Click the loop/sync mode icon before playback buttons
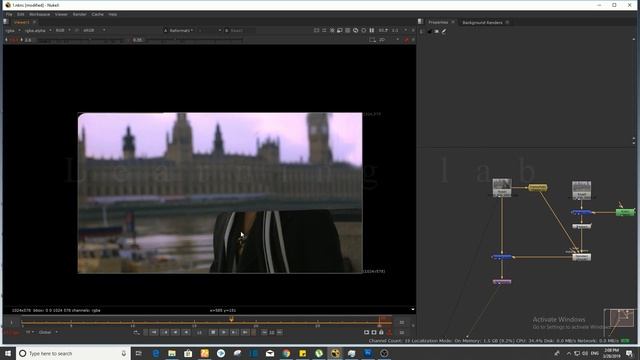Screen dimensions: 640x360 136,332
